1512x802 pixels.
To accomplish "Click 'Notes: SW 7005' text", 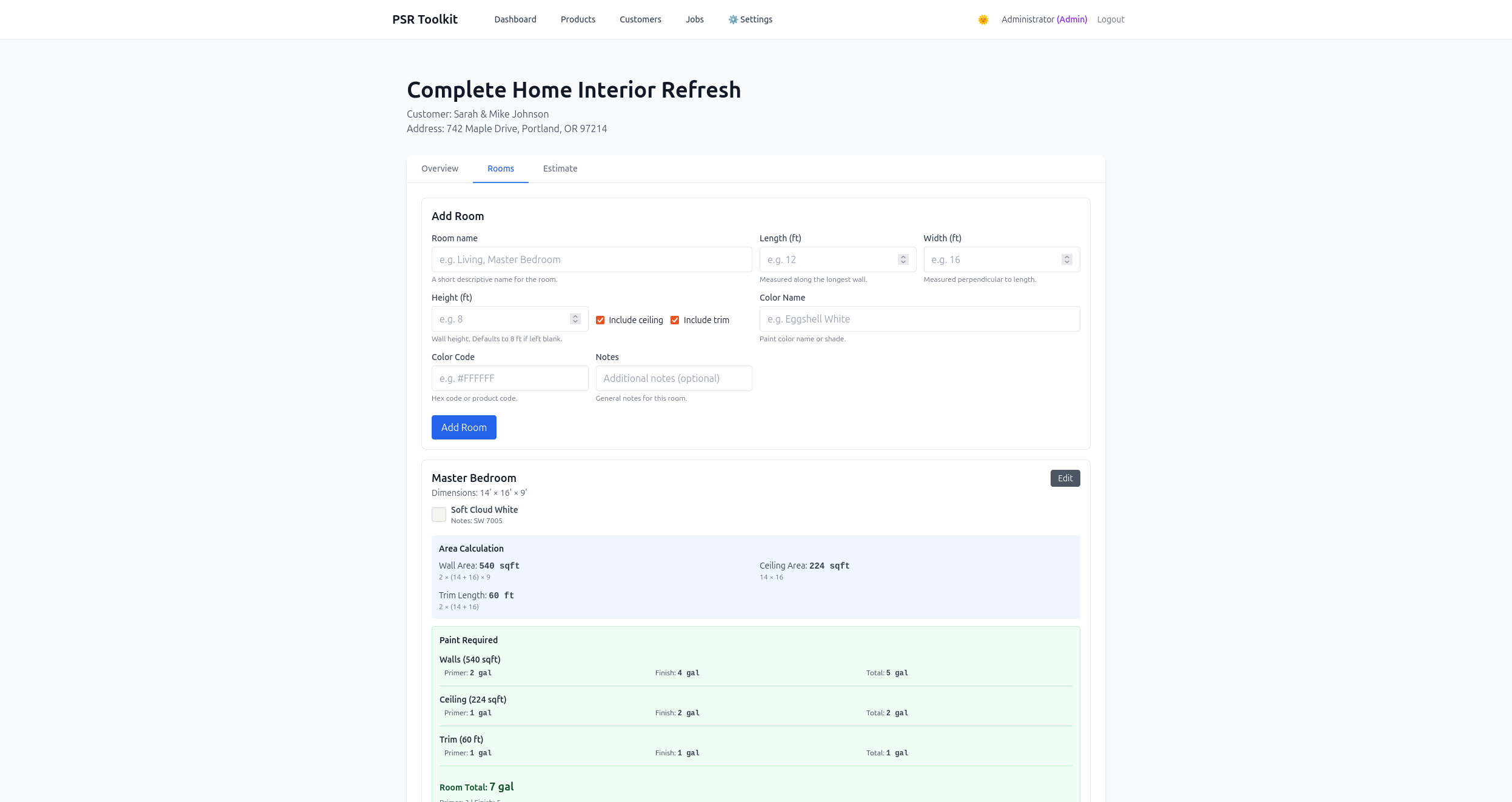I will [x=477, y=521].
